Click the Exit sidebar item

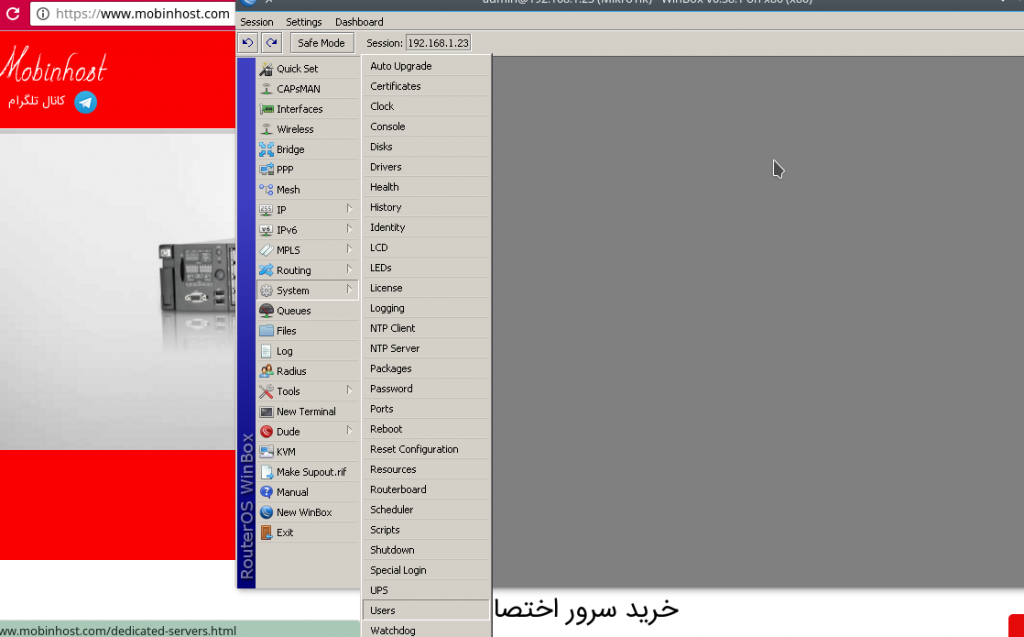(285, 533)
